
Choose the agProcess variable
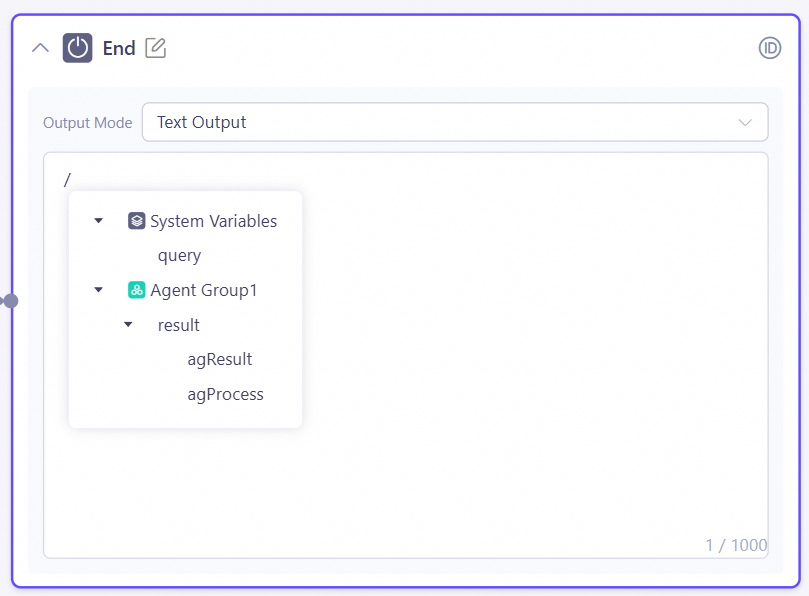click(x=225, y=394)
